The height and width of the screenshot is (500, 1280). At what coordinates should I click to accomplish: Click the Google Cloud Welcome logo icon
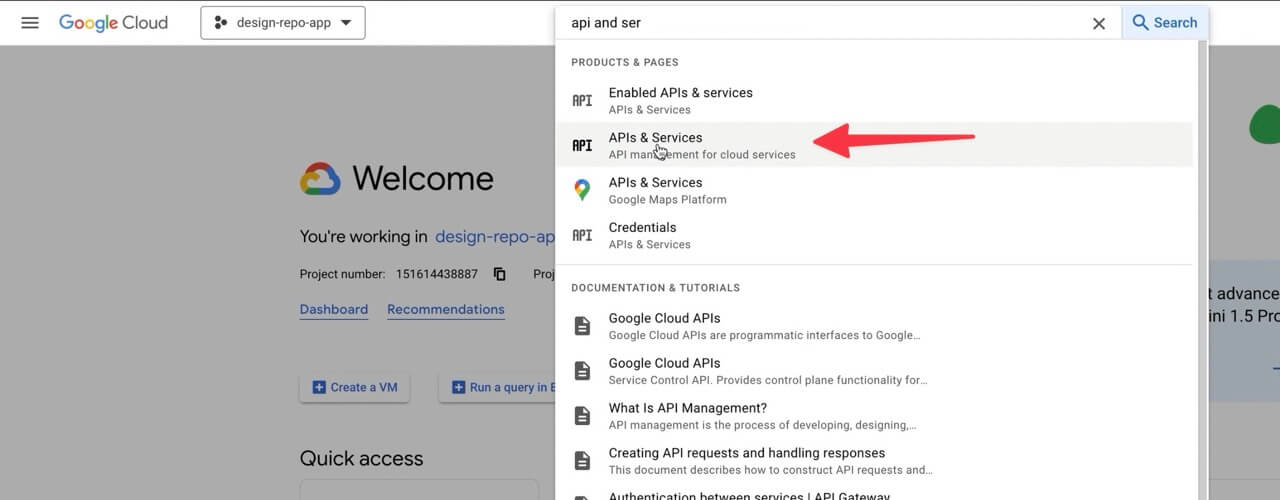pos(321,179)
